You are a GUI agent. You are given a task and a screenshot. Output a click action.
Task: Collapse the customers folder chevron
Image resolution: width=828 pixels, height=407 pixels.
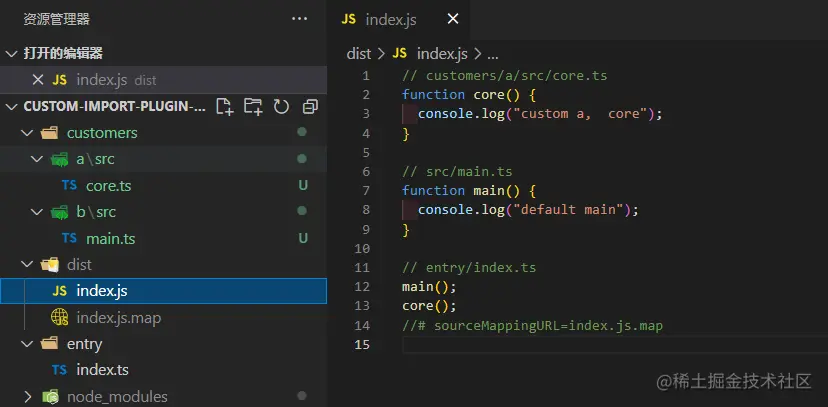[27, 132]
